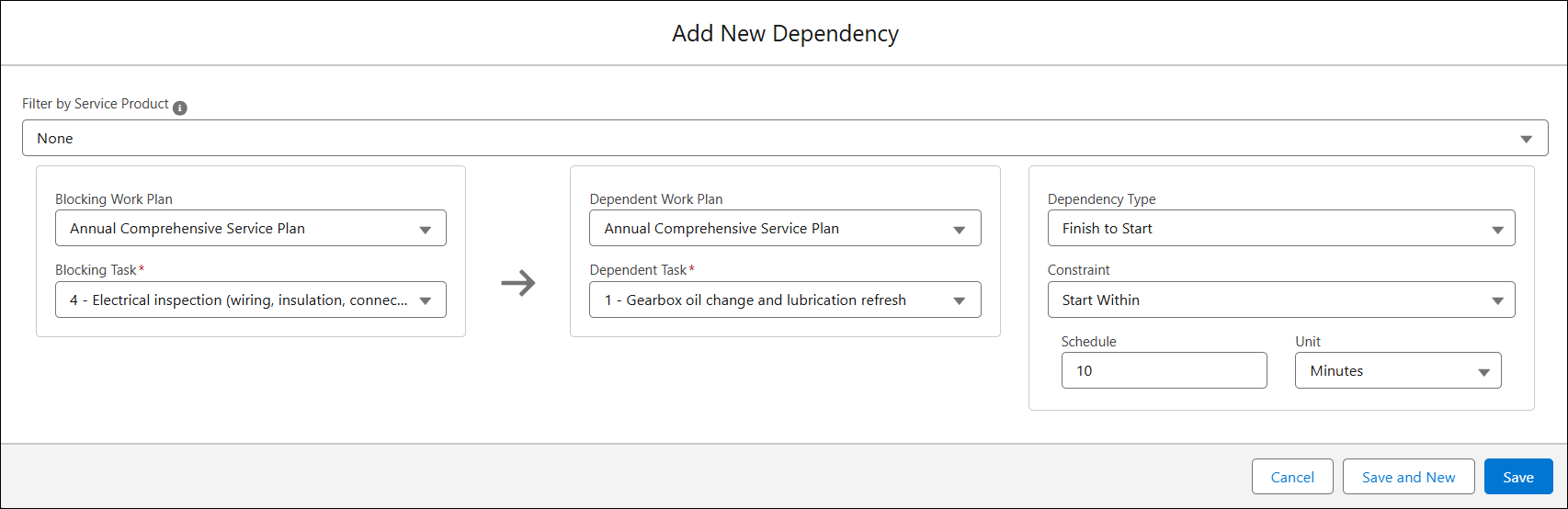Open the Filter by Service Product dropdown
The image size is (1568, 509).
[785, 138]
